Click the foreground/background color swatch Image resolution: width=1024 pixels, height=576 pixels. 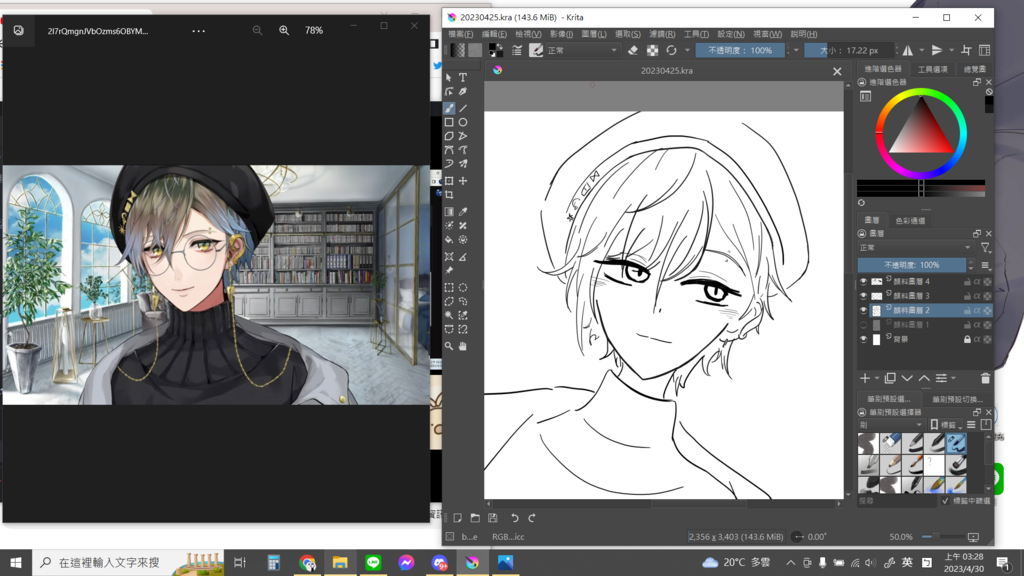pos(496,50)
